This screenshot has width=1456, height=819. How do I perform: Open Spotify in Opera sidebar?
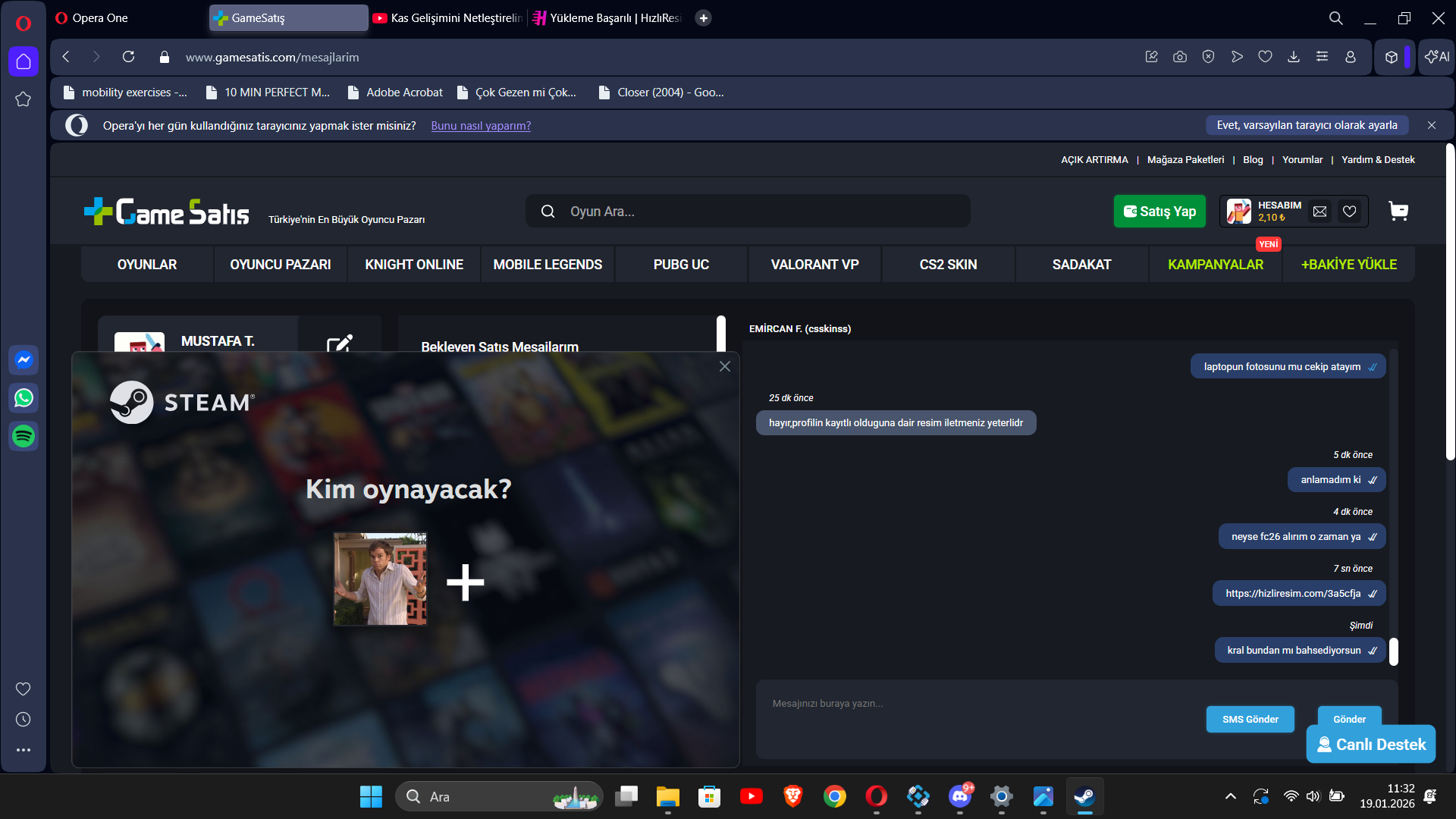click(x=24, y=436)
